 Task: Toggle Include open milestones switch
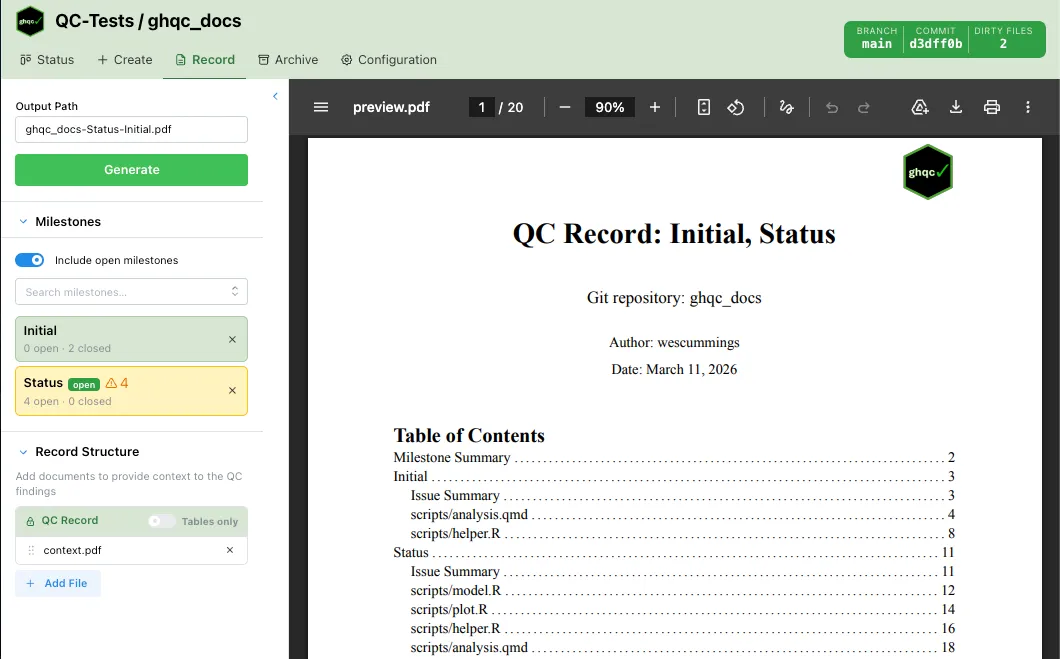[30, 260]
